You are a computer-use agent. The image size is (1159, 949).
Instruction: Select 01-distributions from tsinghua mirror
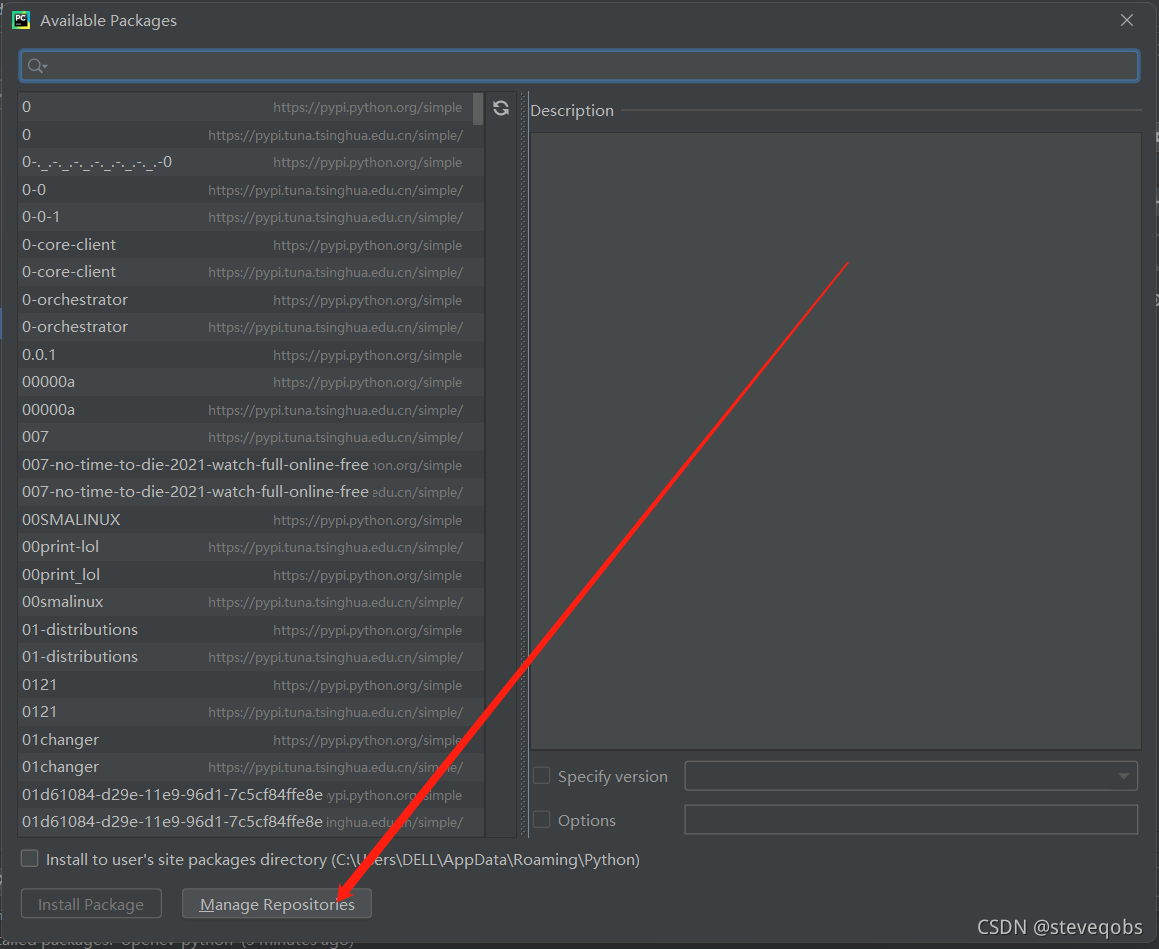click(x=251, y=657)
